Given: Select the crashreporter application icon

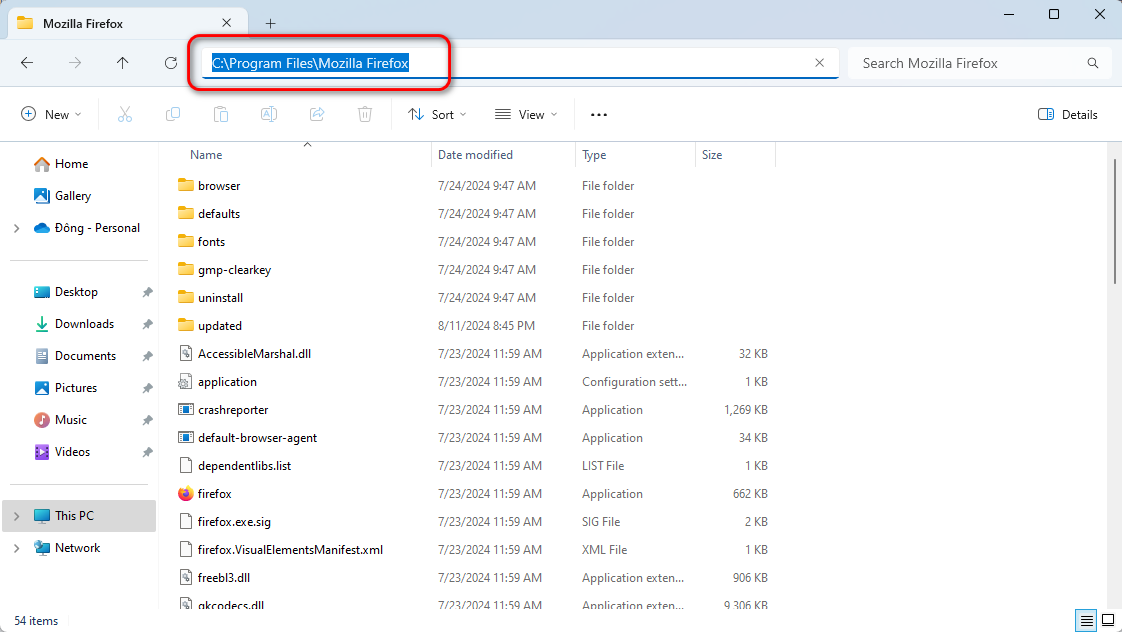Looking at the screenshot, I should 186,409.
